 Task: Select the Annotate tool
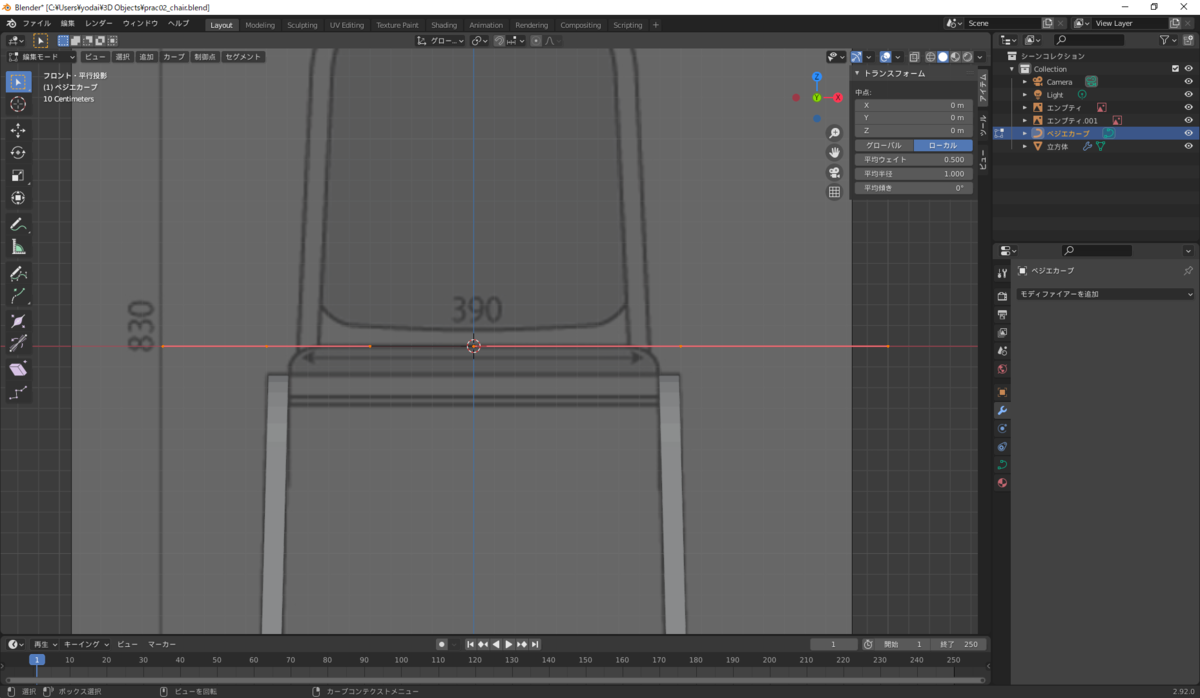click(x=18, y=224)
